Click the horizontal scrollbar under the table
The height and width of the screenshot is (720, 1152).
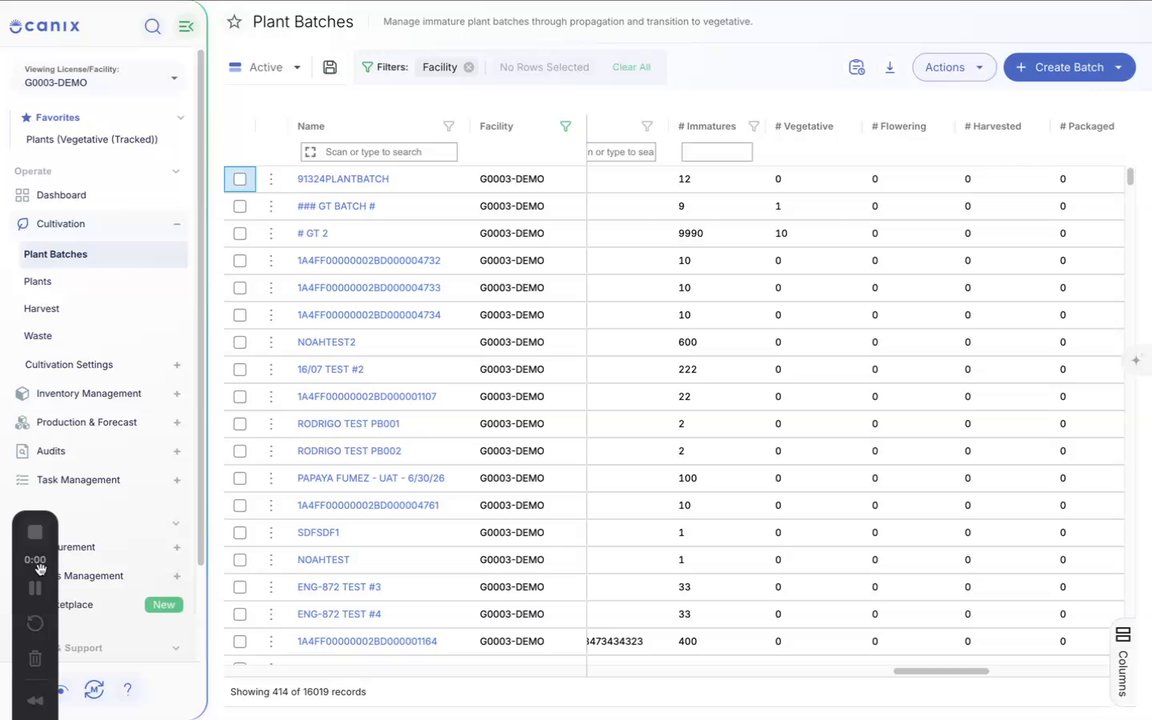[x=941, y=671]
